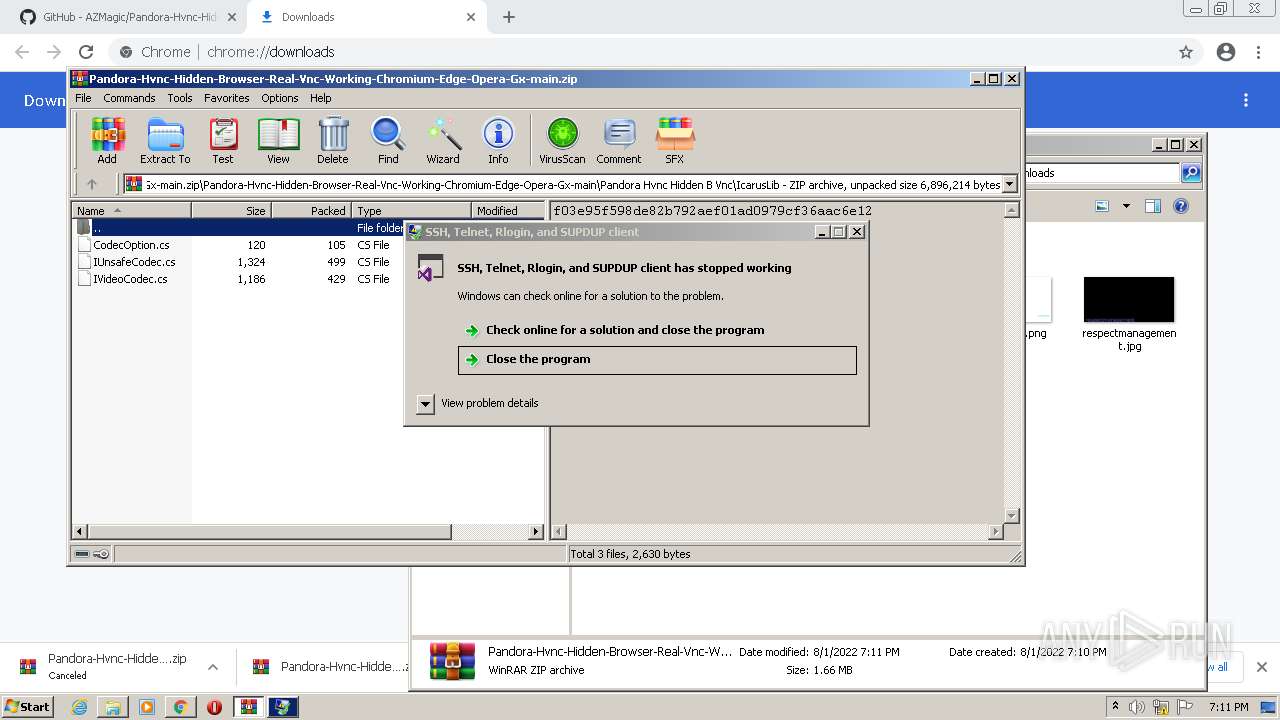Image resolution: width=1280 pixels, height=720 pixels.
Task: Click Chrome back navigation arrow
Action: 22,52
